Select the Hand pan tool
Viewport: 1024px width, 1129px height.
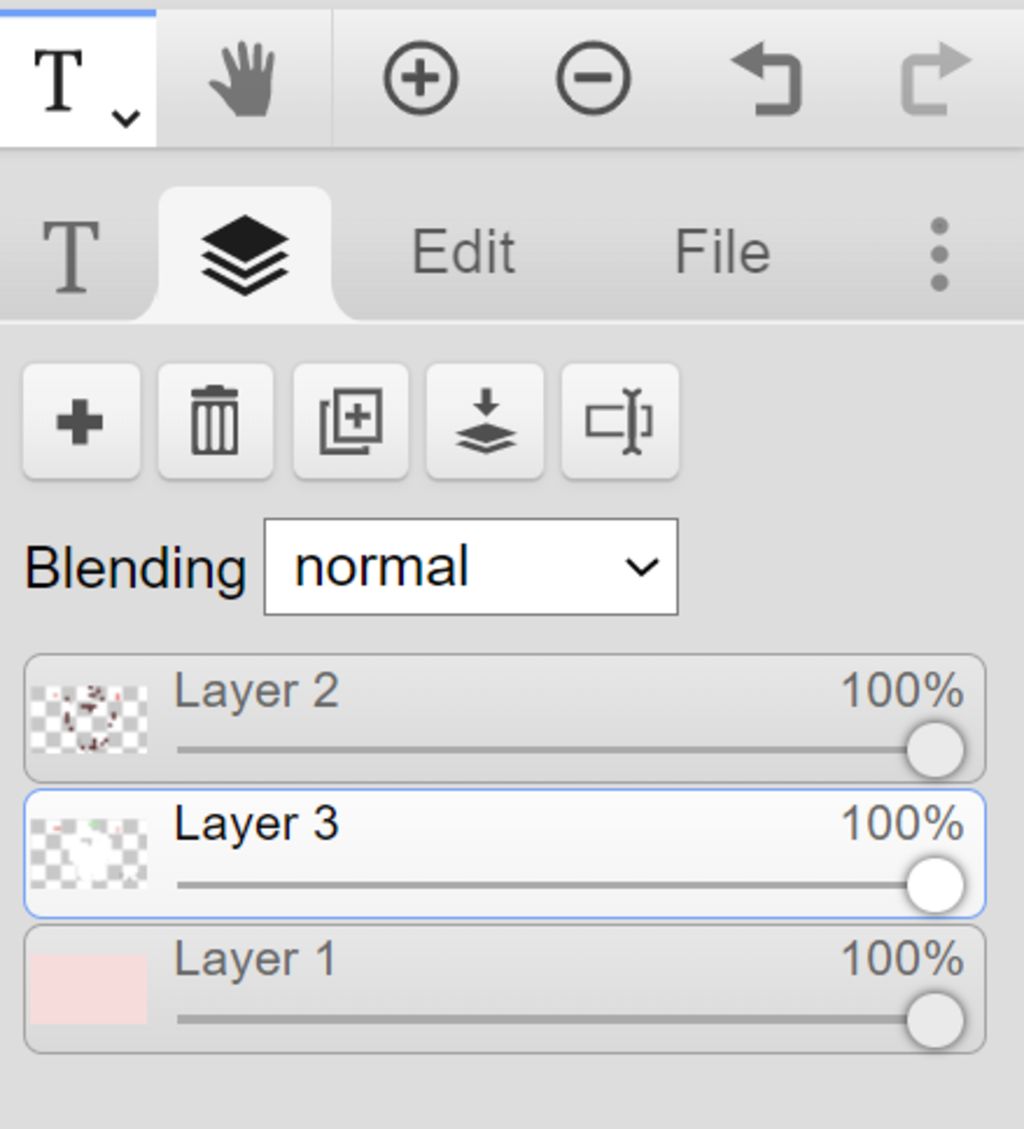243,79
